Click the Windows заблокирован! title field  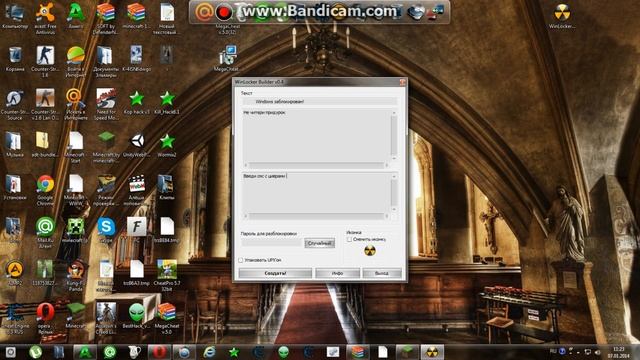[319, 101]
